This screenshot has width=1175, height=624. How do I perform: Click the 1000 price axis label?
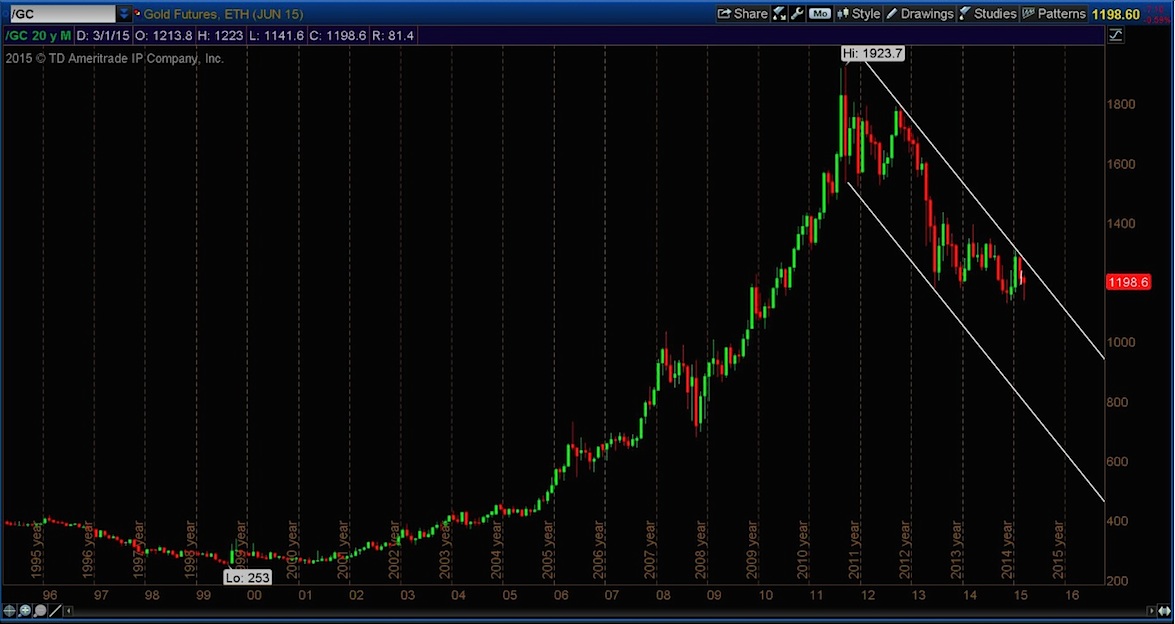coord(1121,342)
